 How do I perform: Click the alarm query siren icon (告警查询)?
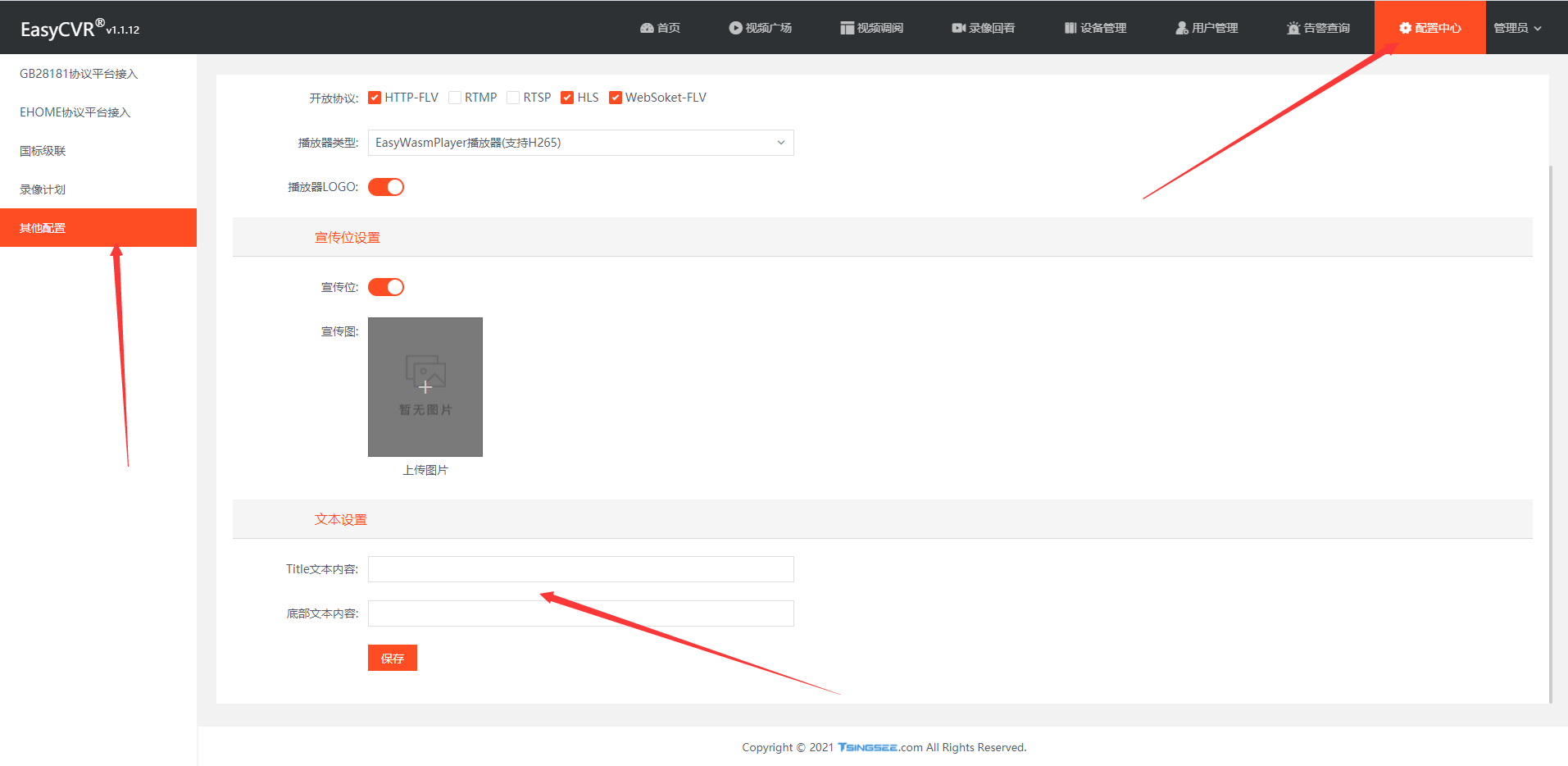(1293, 28)
